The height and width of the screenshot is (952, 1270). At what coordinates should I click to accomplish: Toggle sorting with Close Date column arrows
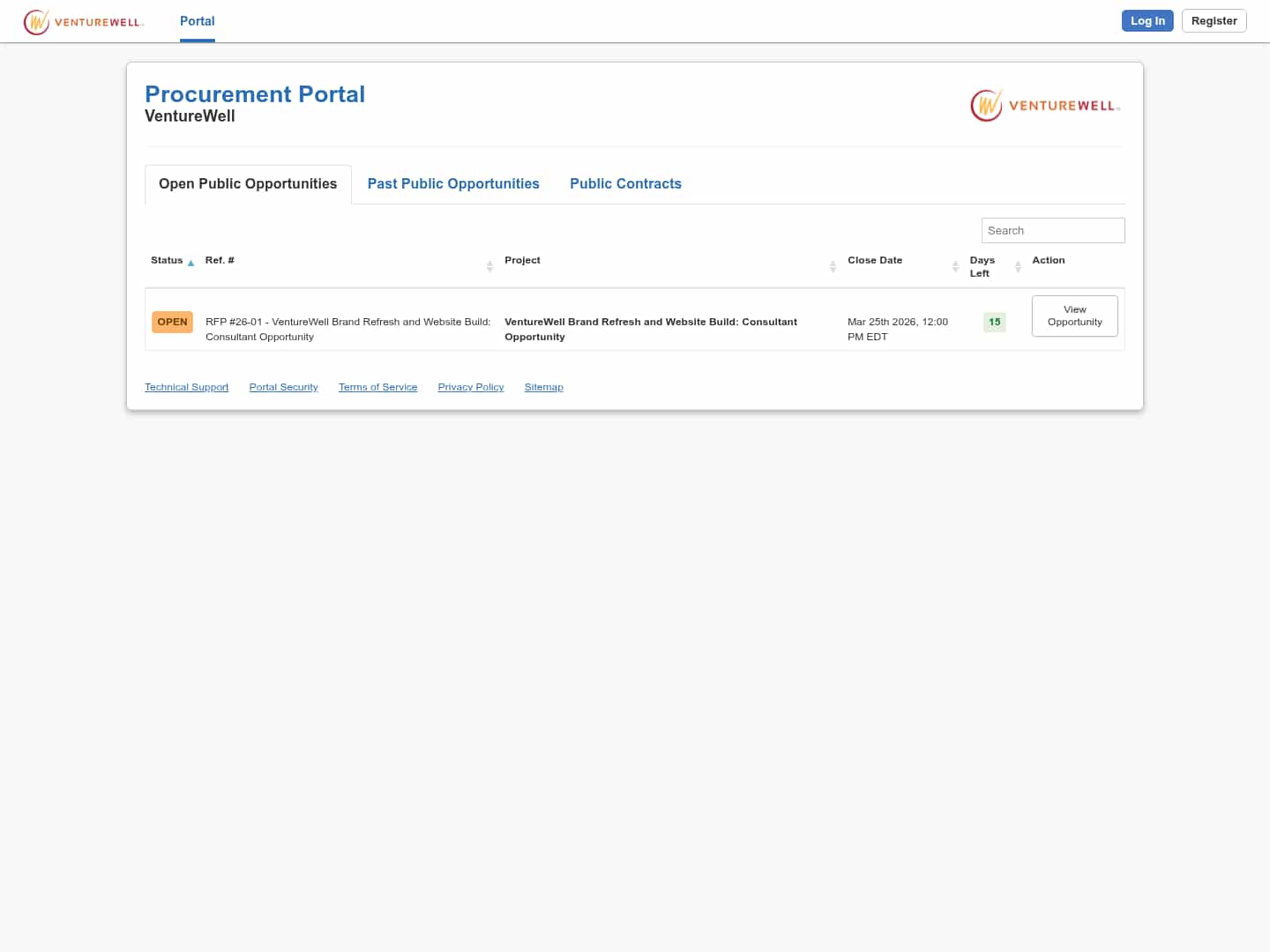click(x=955, y=265)
